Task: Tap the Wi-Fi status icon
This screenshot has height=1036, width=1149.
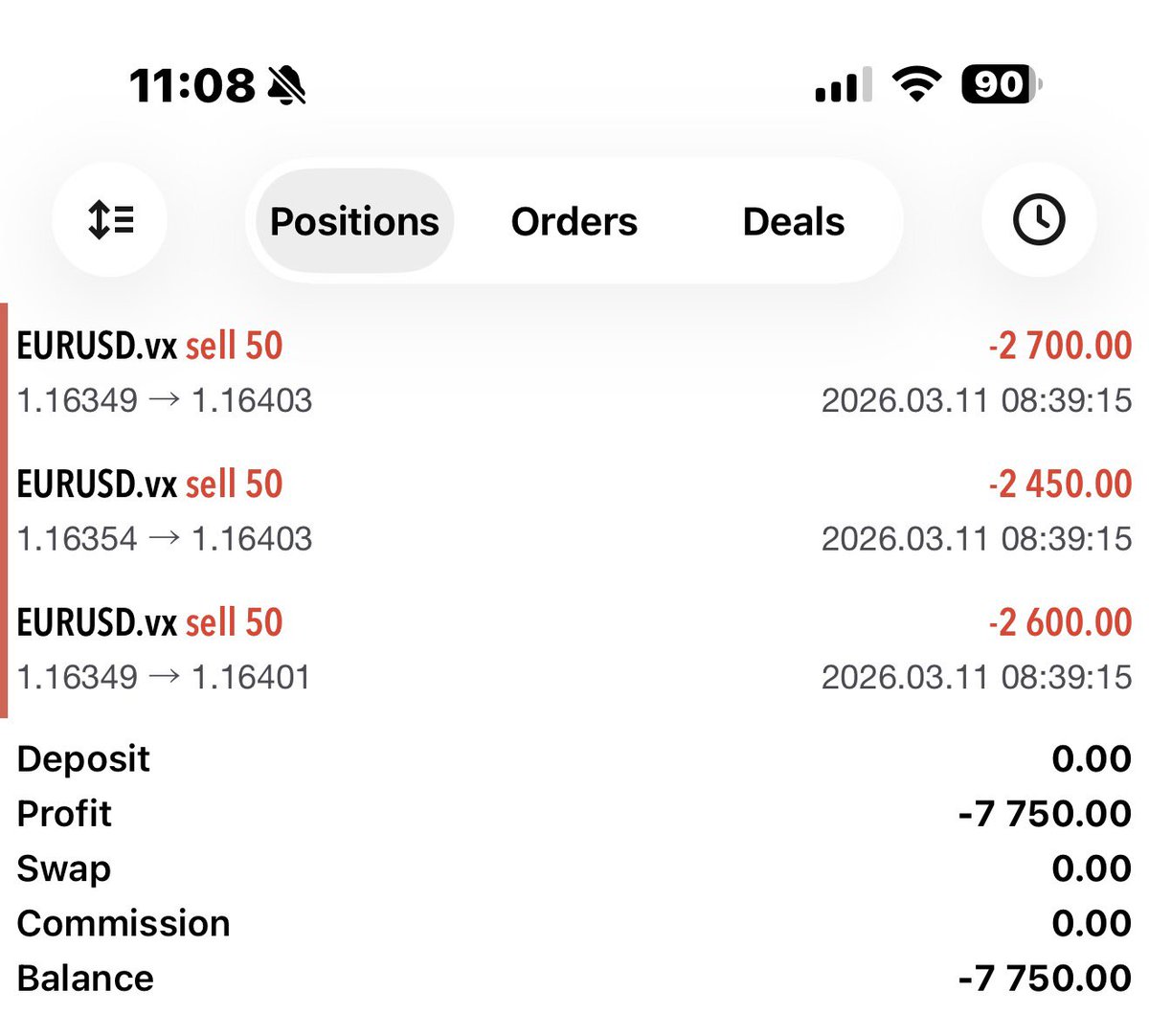Action: pos(916,84)
